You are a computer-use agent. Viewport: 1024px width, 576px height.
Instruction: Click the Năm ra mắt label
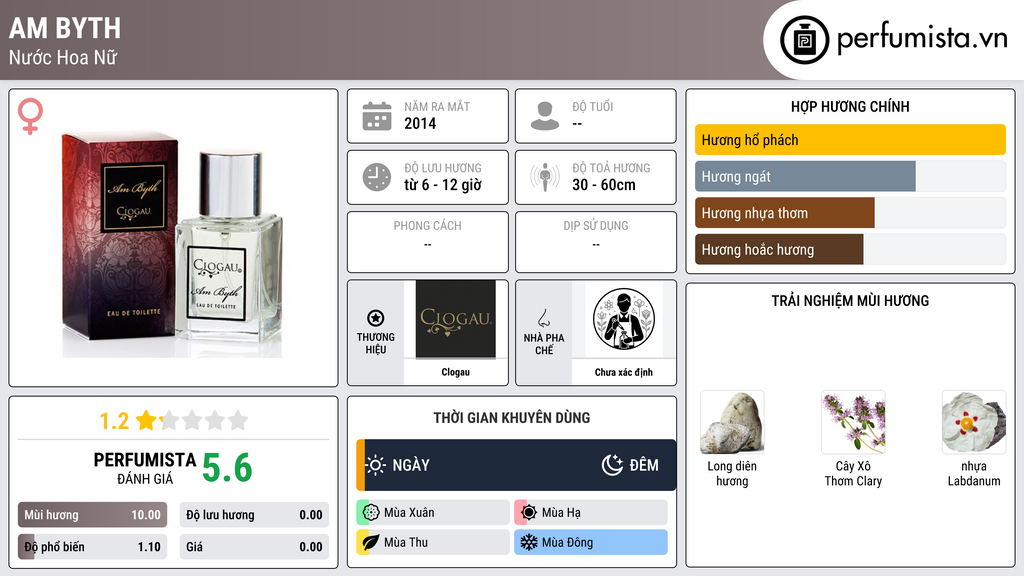(x=437, y=106)
